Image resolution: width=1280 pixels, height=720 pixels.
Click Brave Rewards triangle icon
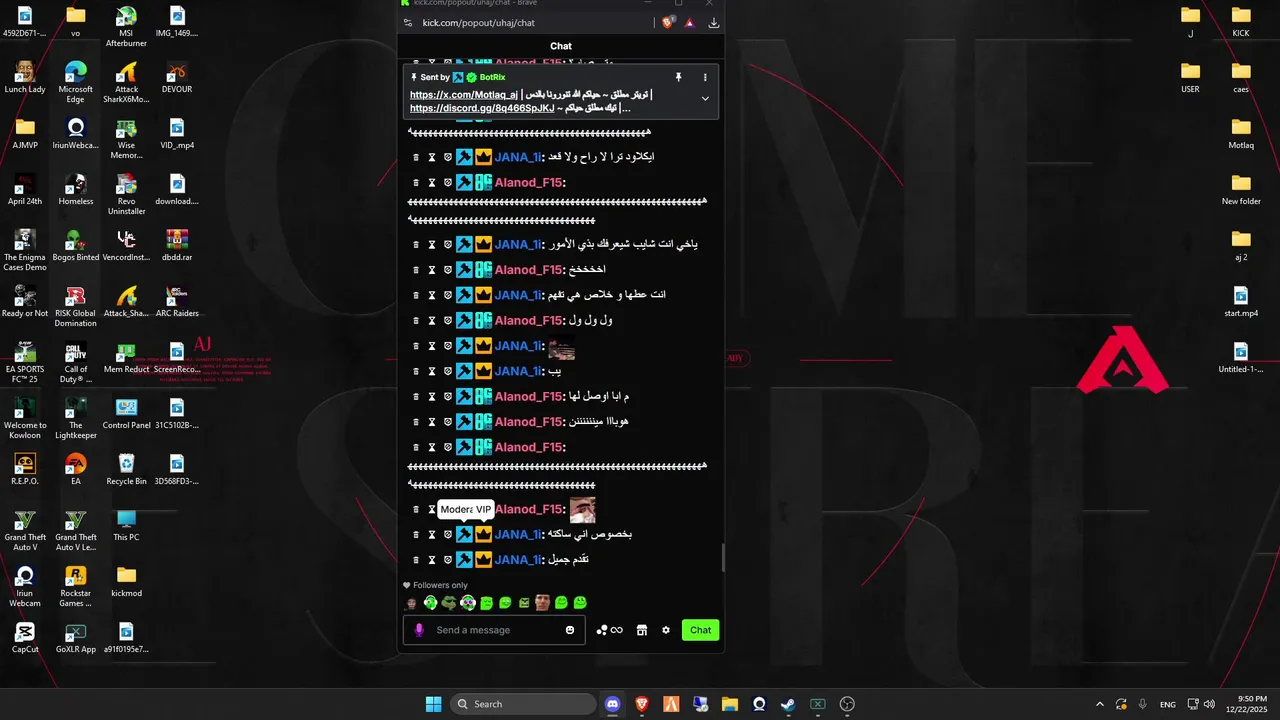pyautogui.click(x=689, y=23)
